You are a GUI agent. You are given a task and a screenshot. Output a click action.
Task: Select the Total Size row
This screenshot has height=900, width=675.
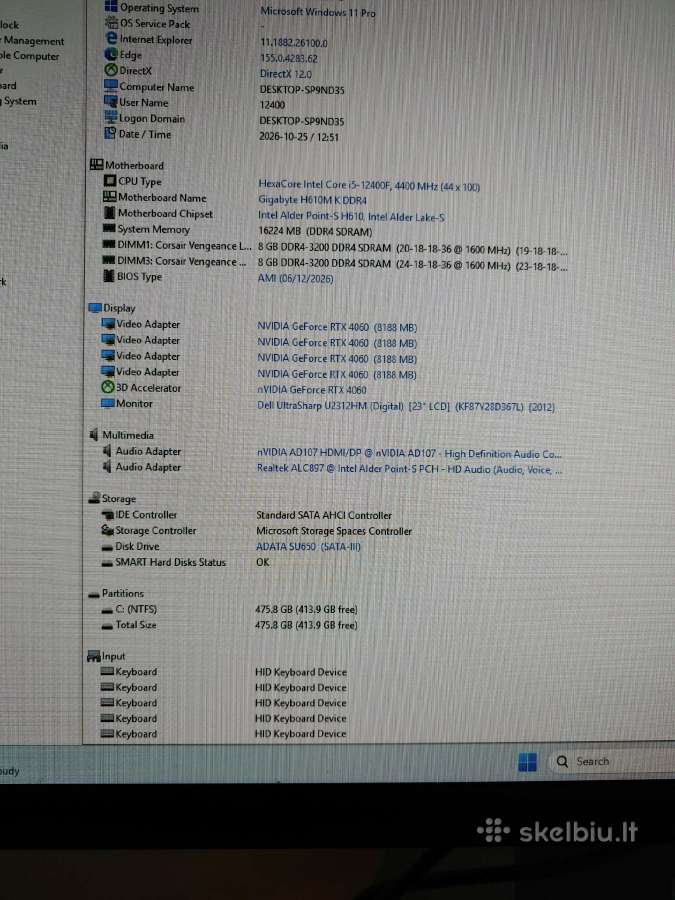(229, 624)
